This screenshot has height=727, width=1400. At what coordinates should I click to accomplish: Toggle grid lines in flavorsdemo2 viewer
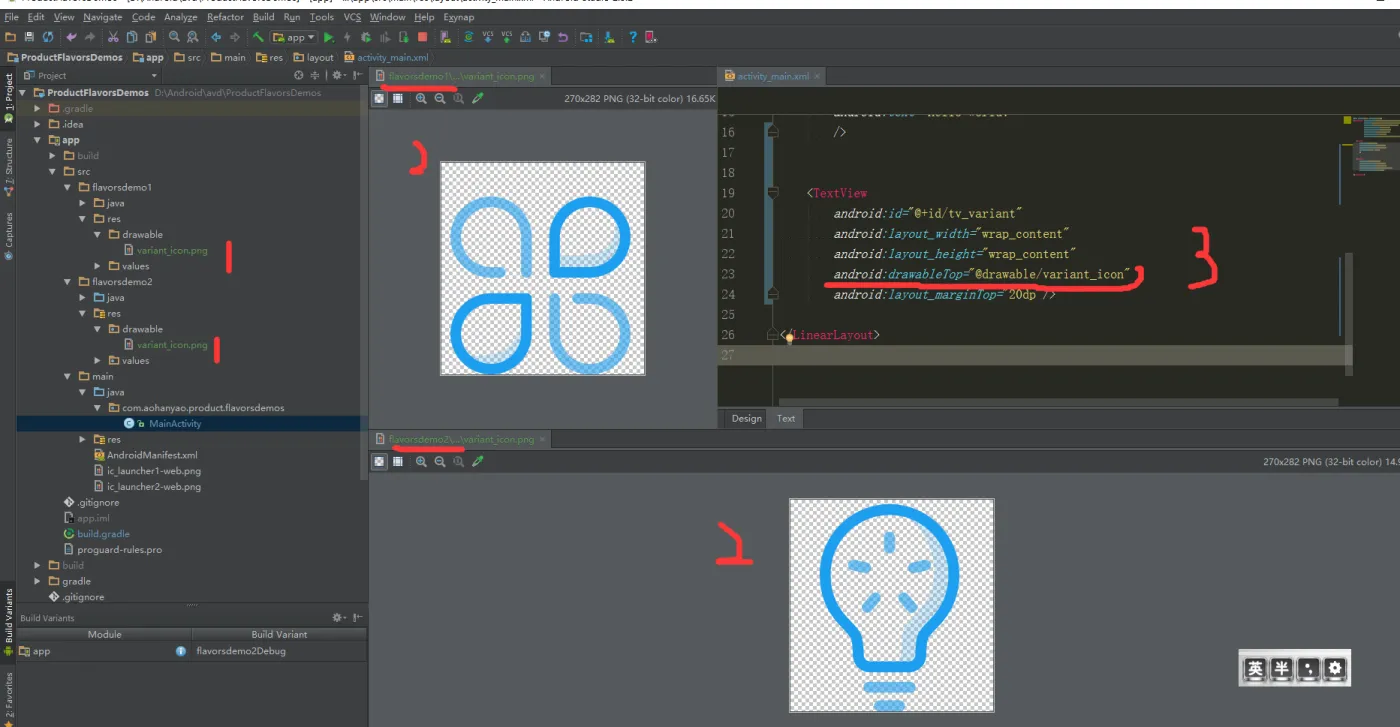(x=398, y=461)
